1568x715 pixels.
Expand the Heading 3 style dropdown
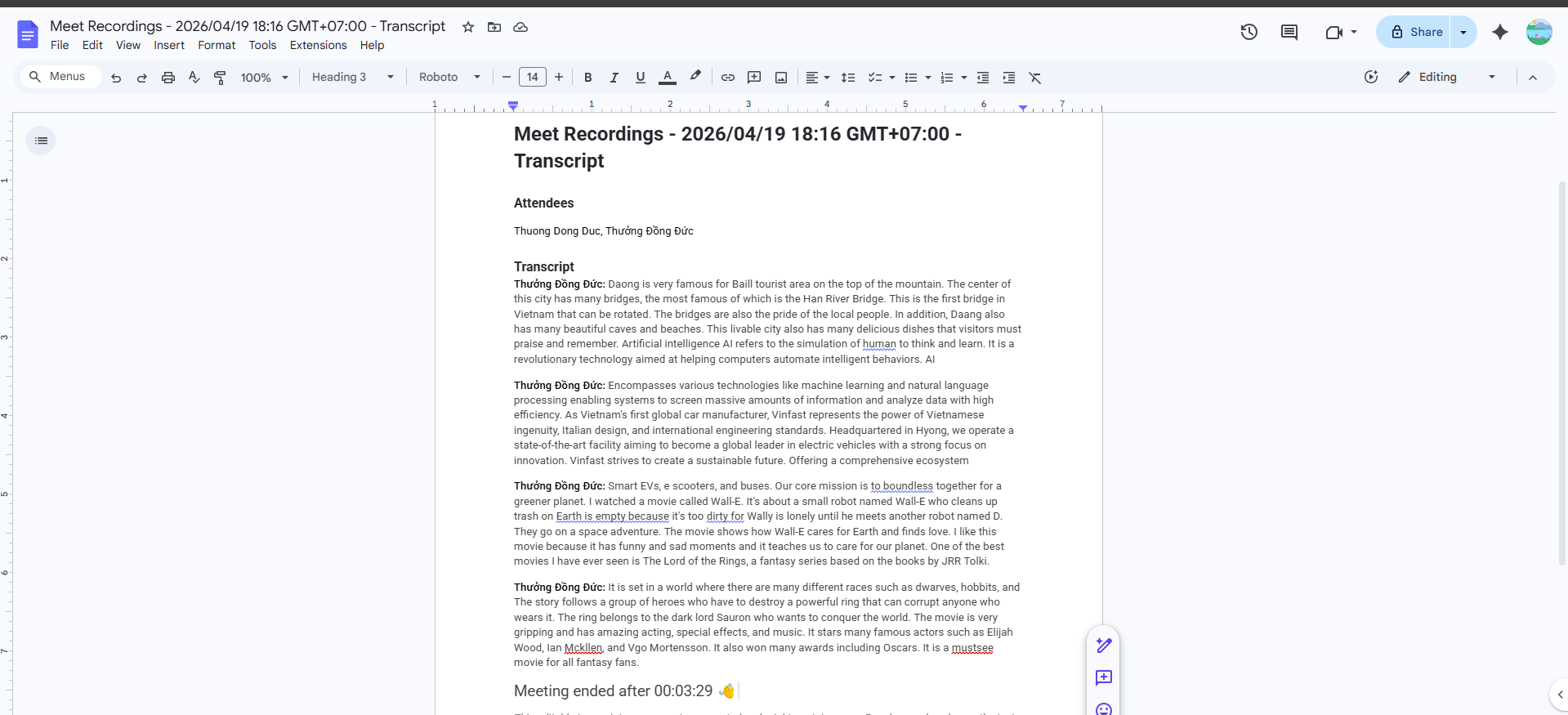(353, 77)
